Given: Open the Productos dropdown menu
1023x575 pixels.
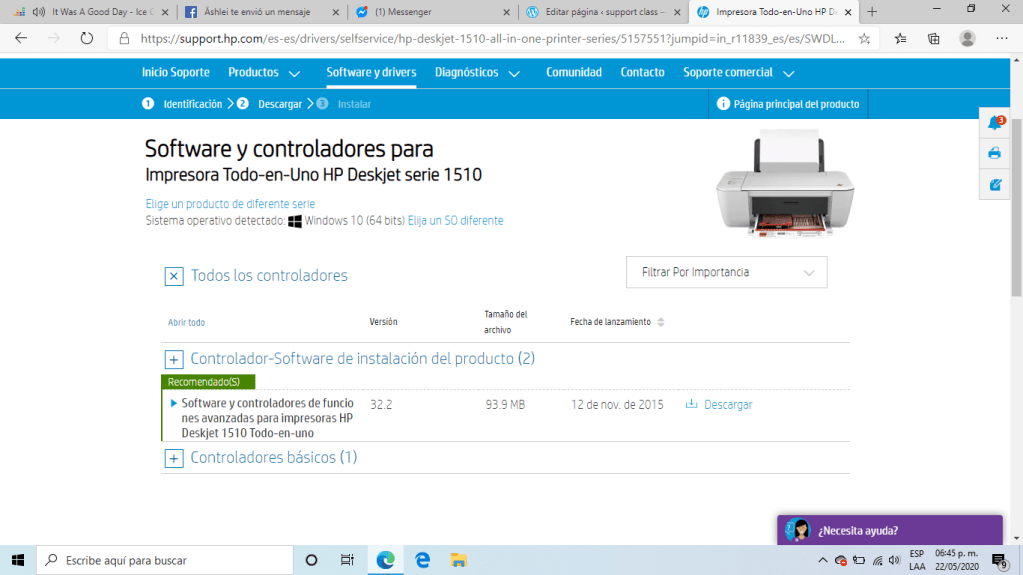Looking at the screenshot, I should click(x=264, y=73).
